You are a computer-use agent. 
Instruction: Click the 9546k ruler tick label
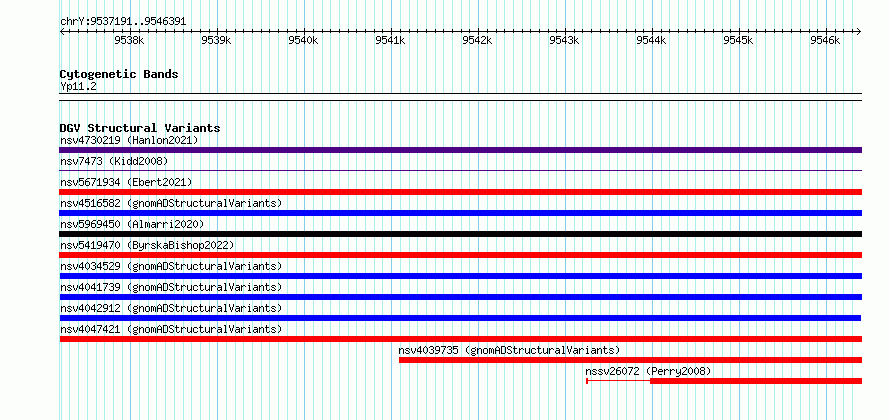click(825, 40)
